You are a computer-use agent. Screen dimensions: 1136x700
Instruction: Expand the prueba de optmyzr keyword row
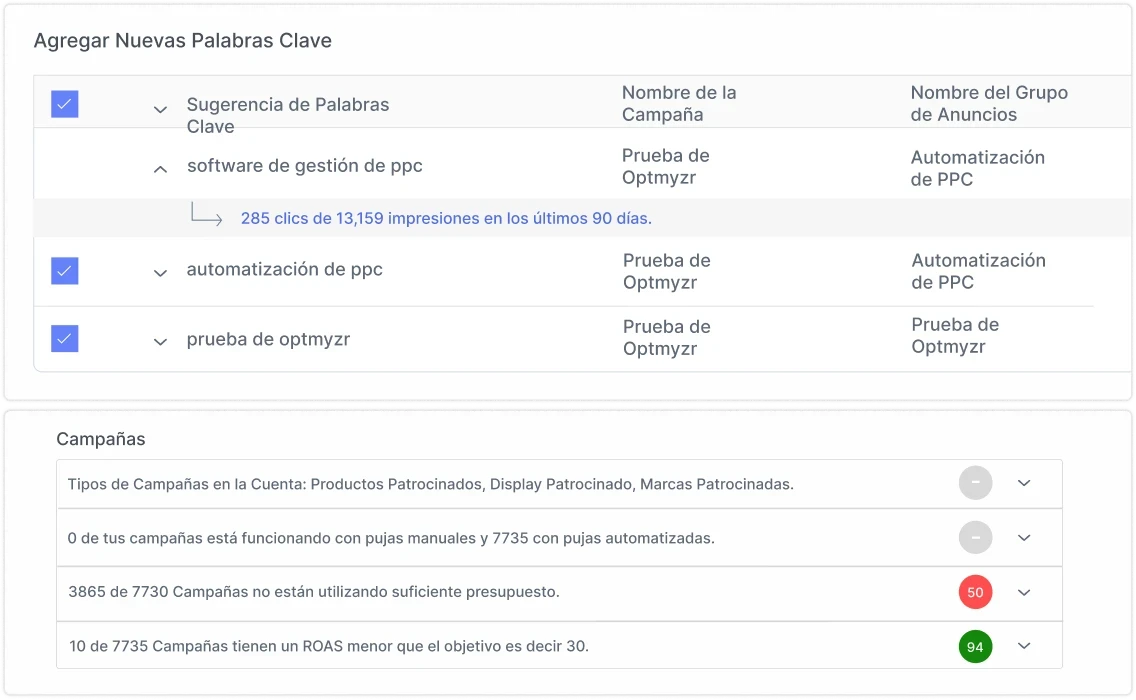coord(159,340)
